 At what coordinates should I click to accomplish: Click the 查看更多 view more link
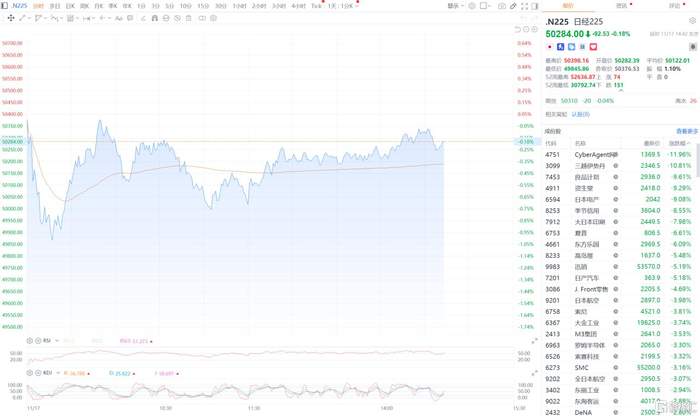coord(686,131)
